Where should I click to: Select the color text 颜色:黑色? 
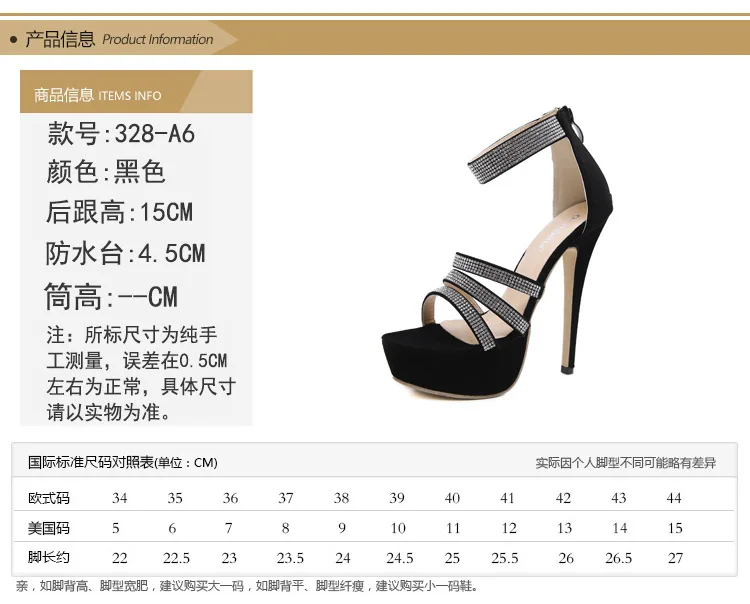point(106,172)
